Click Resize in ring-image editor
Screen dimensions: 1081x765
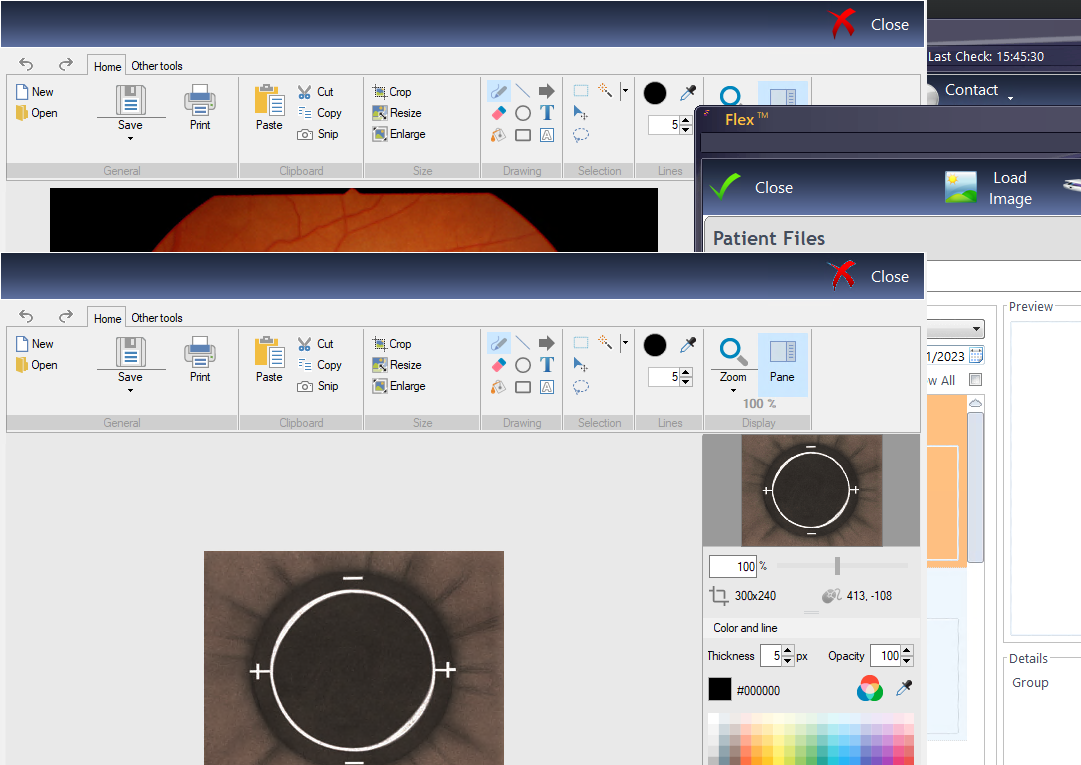click(x=396, y=365)
